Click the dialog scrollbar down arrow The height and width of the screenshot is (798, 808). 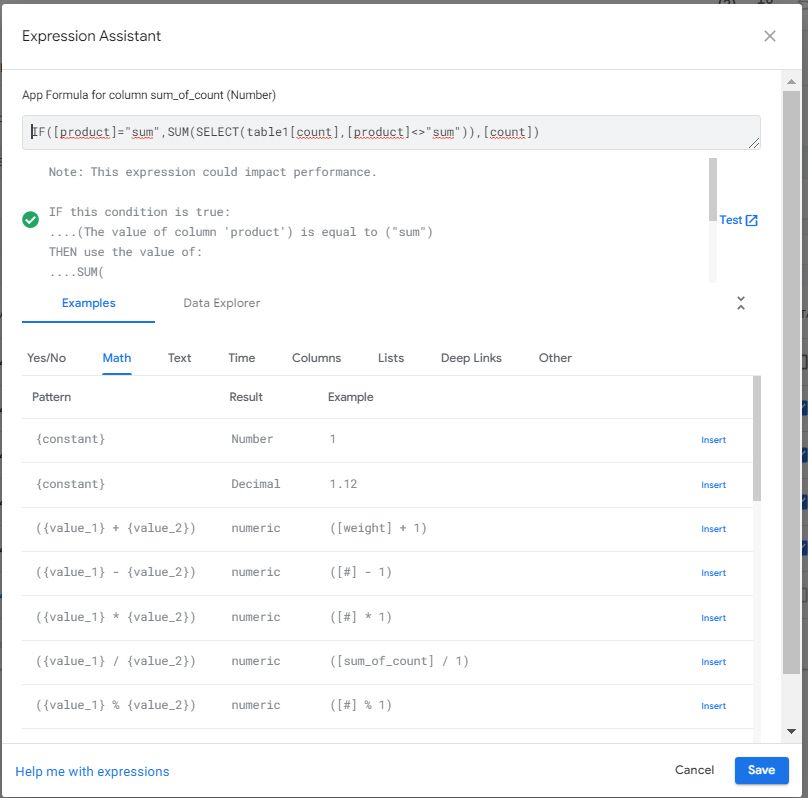pyautogui.click(x=791, y=731)
